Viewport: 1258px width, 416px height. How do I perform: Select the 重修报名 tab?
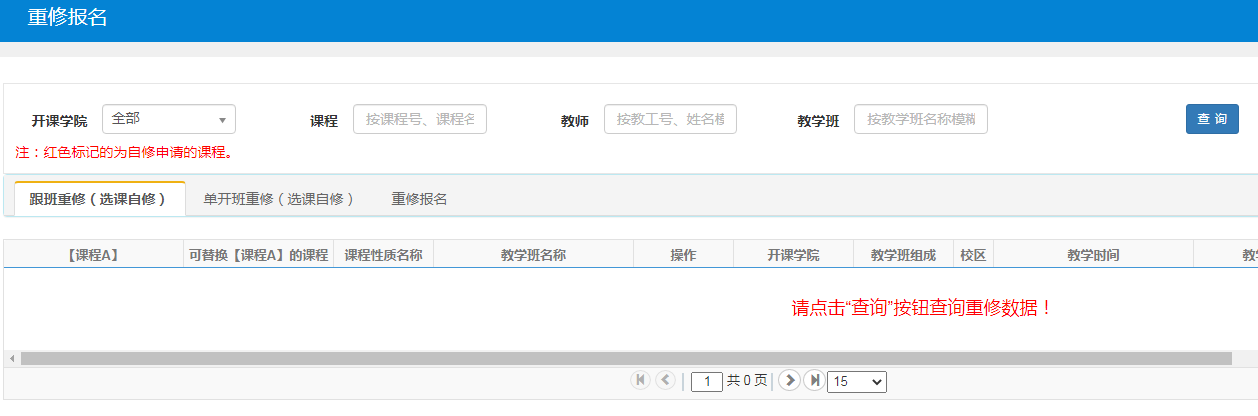[419, 199]
